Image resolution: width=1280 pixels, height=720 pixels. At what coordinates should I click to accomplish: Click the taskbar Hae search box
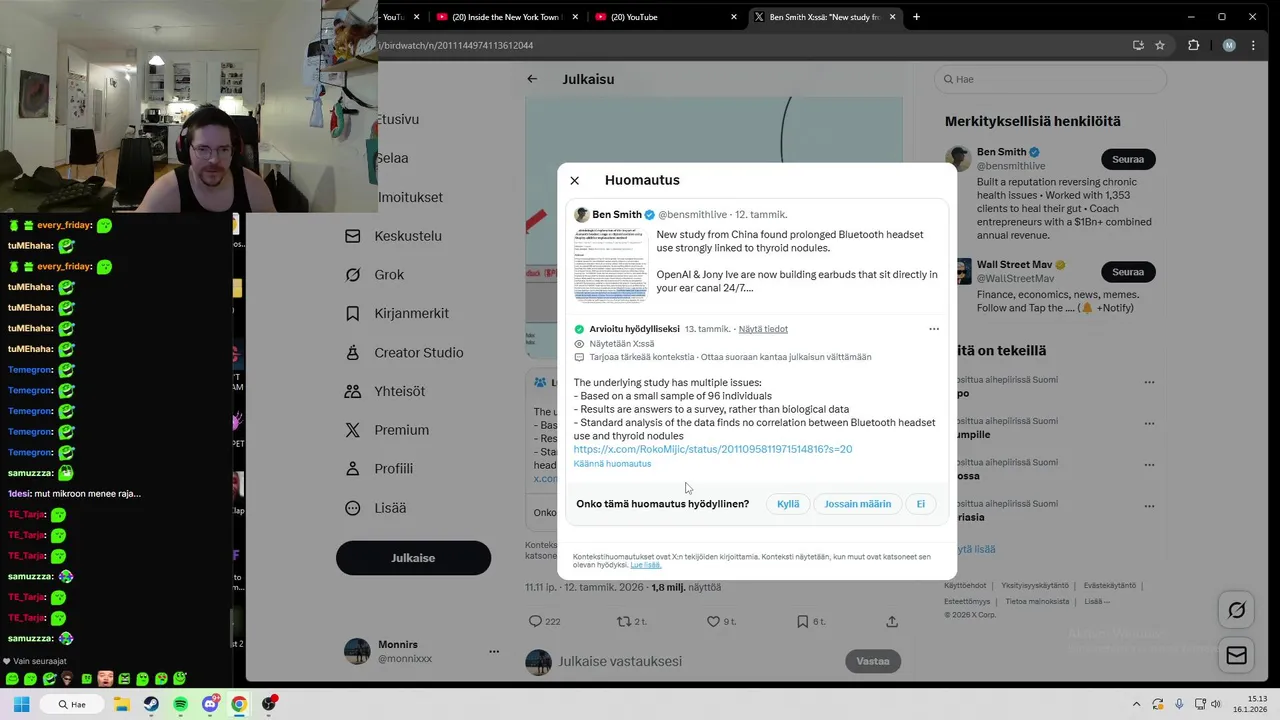point(72,704)
